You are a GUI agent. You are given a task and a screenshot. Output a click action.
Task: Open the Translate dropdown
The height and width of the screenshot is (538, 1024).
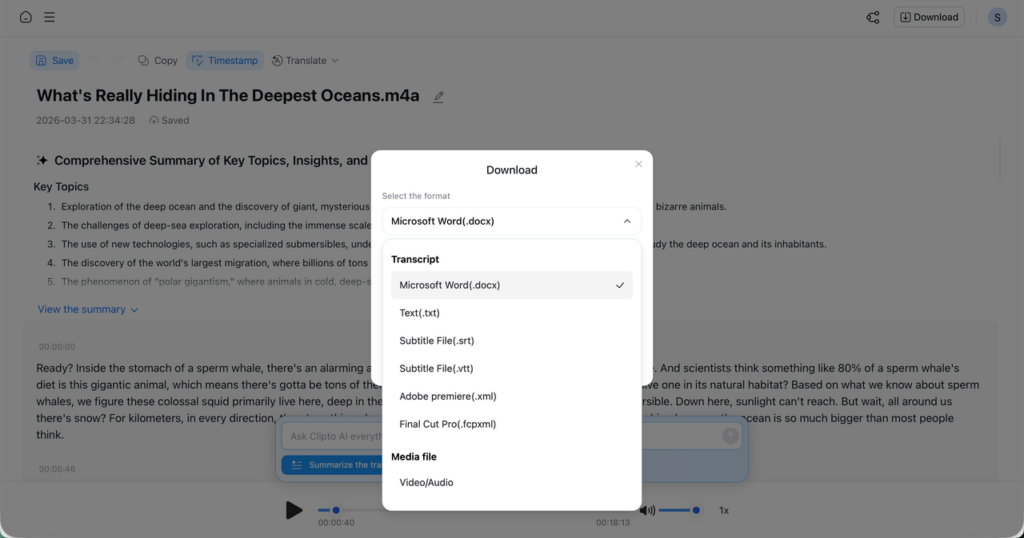305,61
